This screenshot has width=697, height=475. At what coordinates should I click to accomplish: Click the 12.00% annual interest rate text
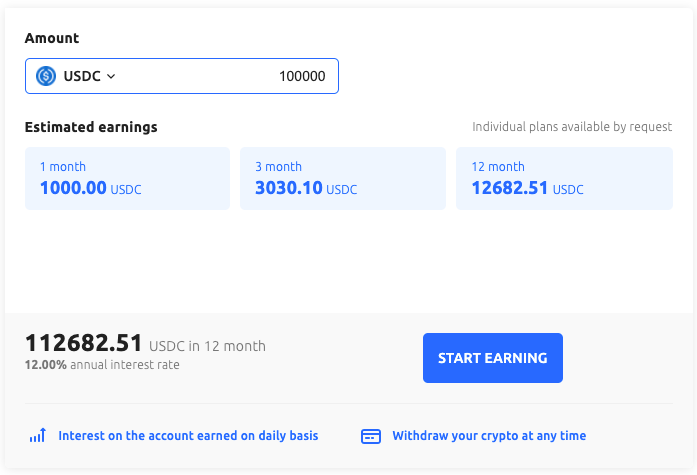pyautogui.click(x=102, y=365)
